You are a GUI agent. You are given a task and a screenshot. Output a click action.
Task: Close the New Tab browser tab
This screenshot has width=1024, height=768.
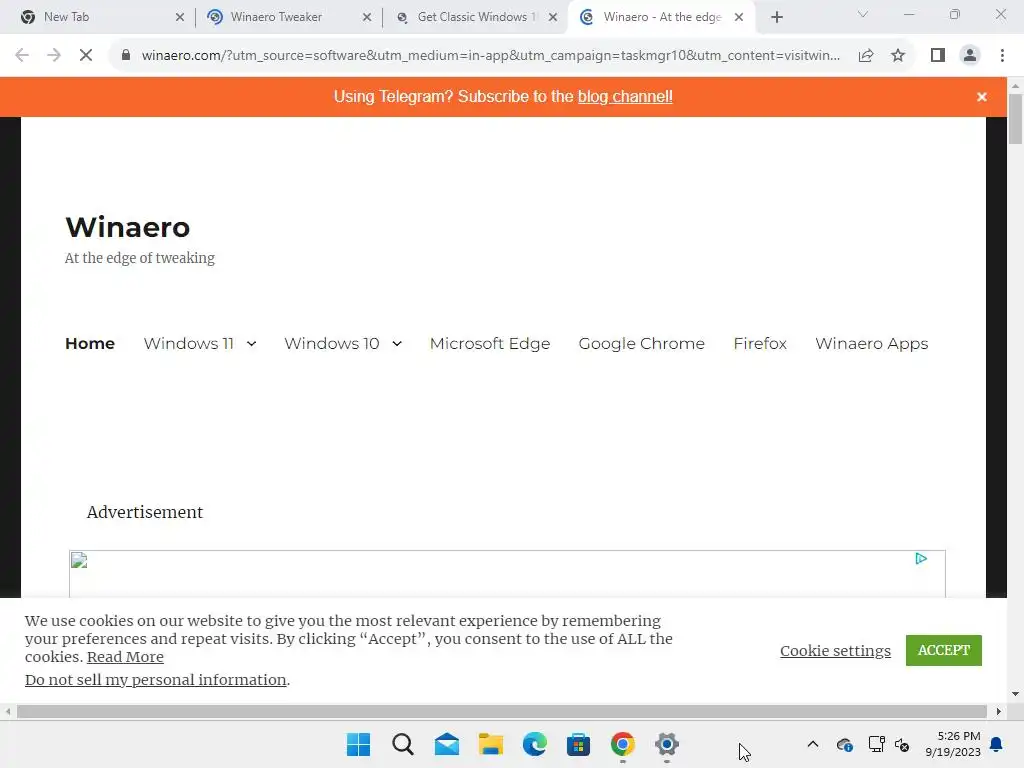tap(180, 18)
